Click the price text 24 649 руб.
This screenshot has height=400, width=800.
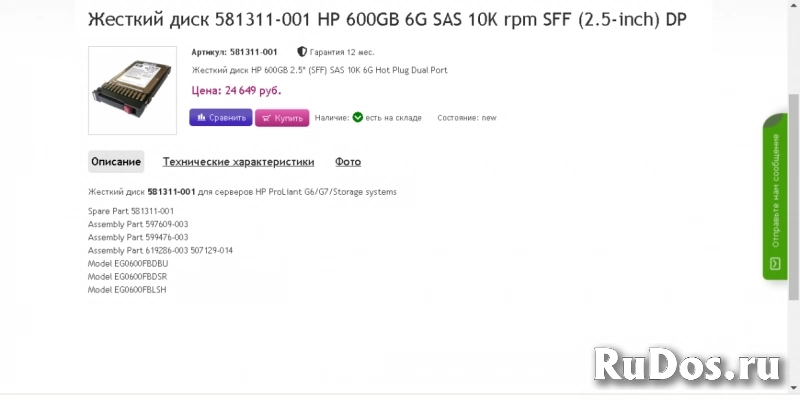click(x=237, y=90)
